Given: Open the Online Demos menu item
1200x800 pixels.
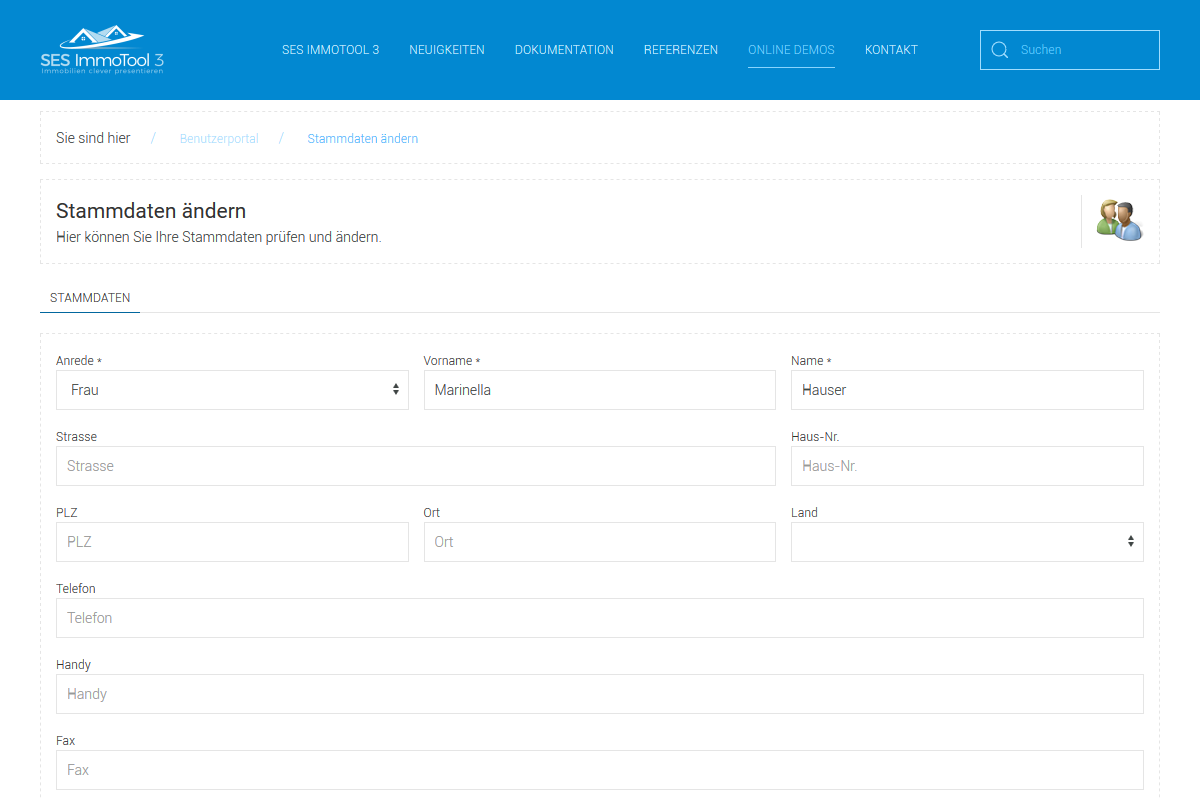Looking at the screenshot, I should pos(791,50).
